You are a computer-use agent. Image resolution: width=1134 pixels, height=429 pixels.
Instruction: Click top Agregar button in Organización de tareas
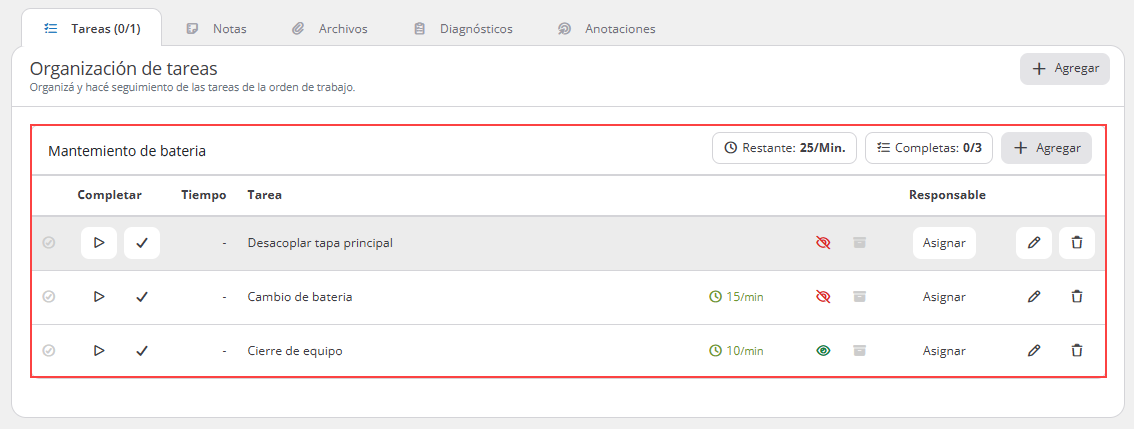point(1065,69)
